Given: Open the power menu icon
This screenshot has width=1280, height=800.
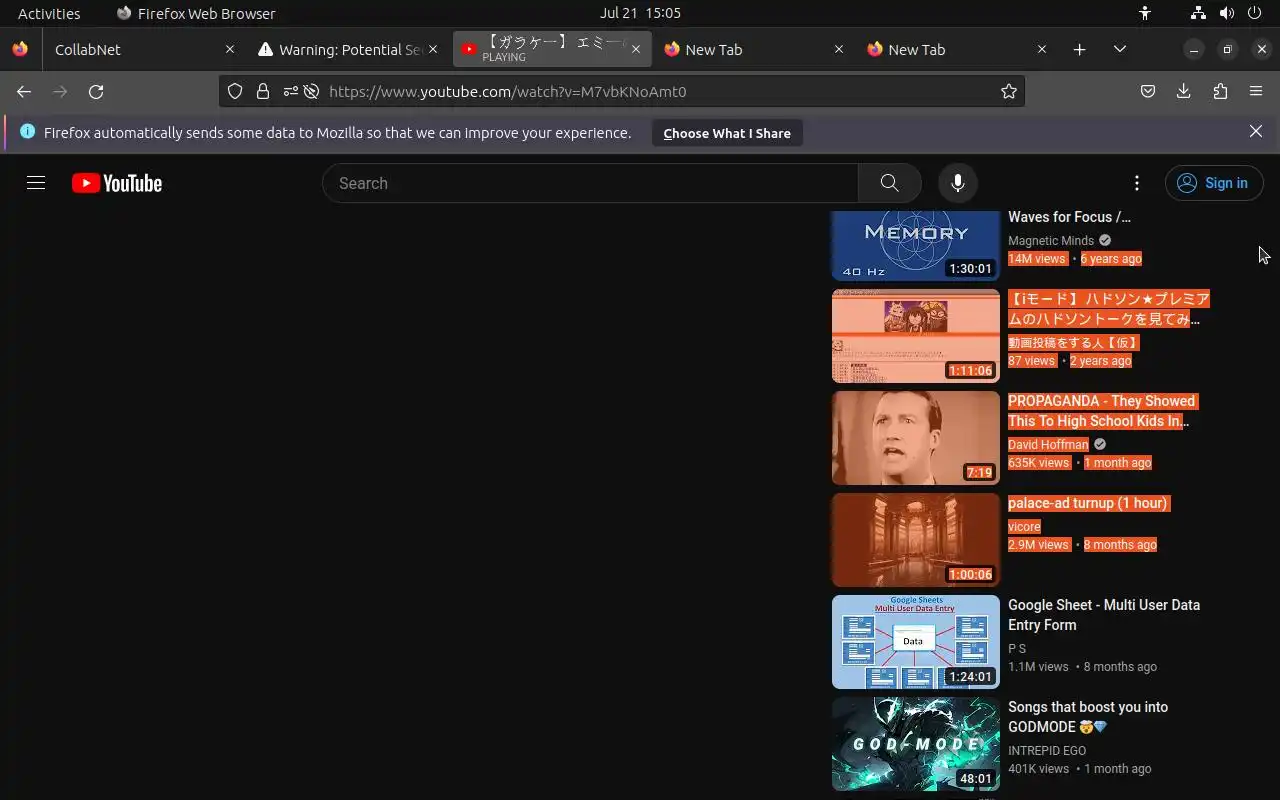Looking at the screenshot, I should click(x=1254, y=13).
